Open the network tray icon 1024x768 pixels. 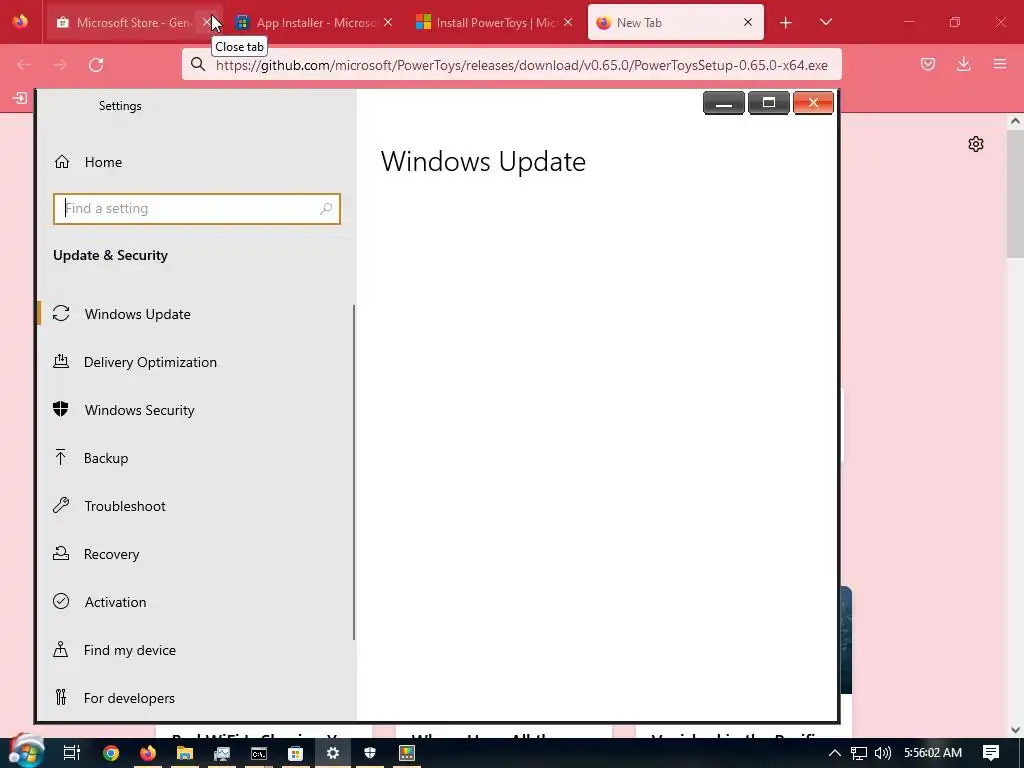click(859, 753)
